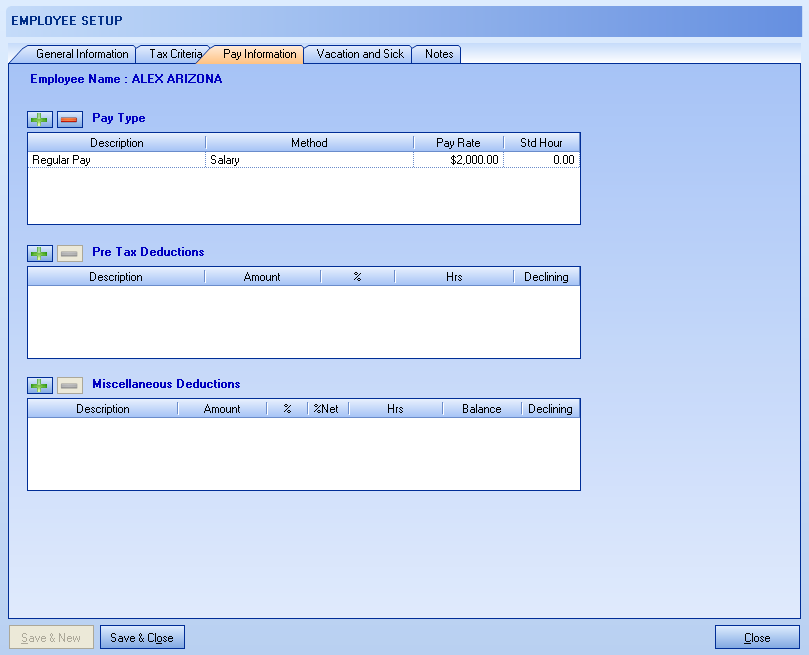
Task: Select the Regular Pay description cell
Action: [x=117, y=160]
